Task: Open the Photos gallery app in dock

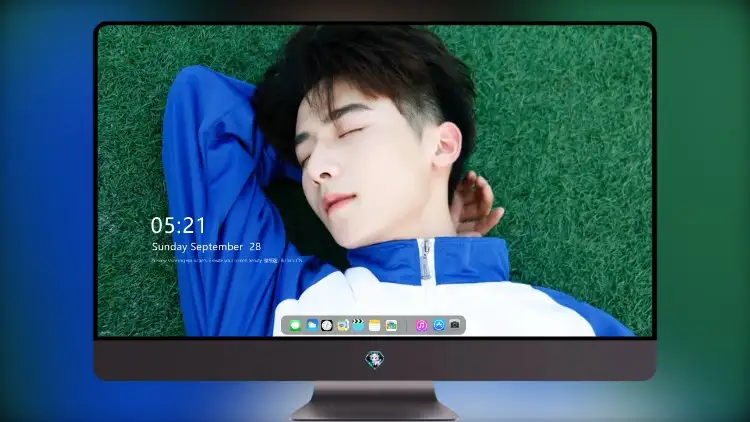Action: click(x=391, y=325)
